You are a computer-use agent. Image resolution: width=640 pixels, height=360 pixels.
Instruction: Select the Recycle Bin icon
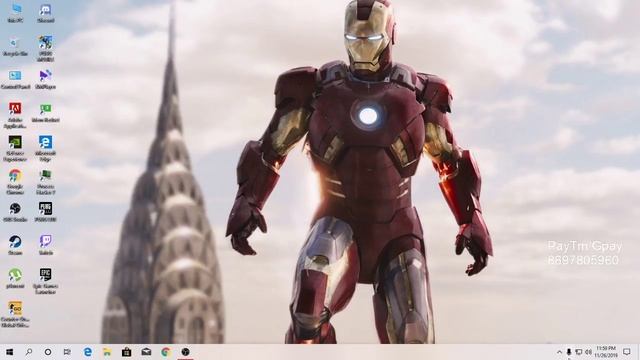coord(16,46)
